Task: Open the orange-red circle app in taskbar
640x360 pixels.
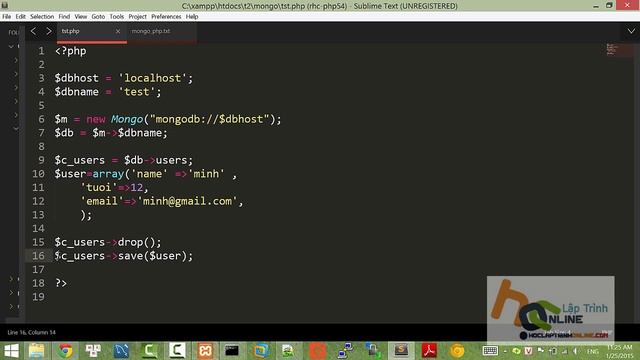Action: tap(317, 351)
